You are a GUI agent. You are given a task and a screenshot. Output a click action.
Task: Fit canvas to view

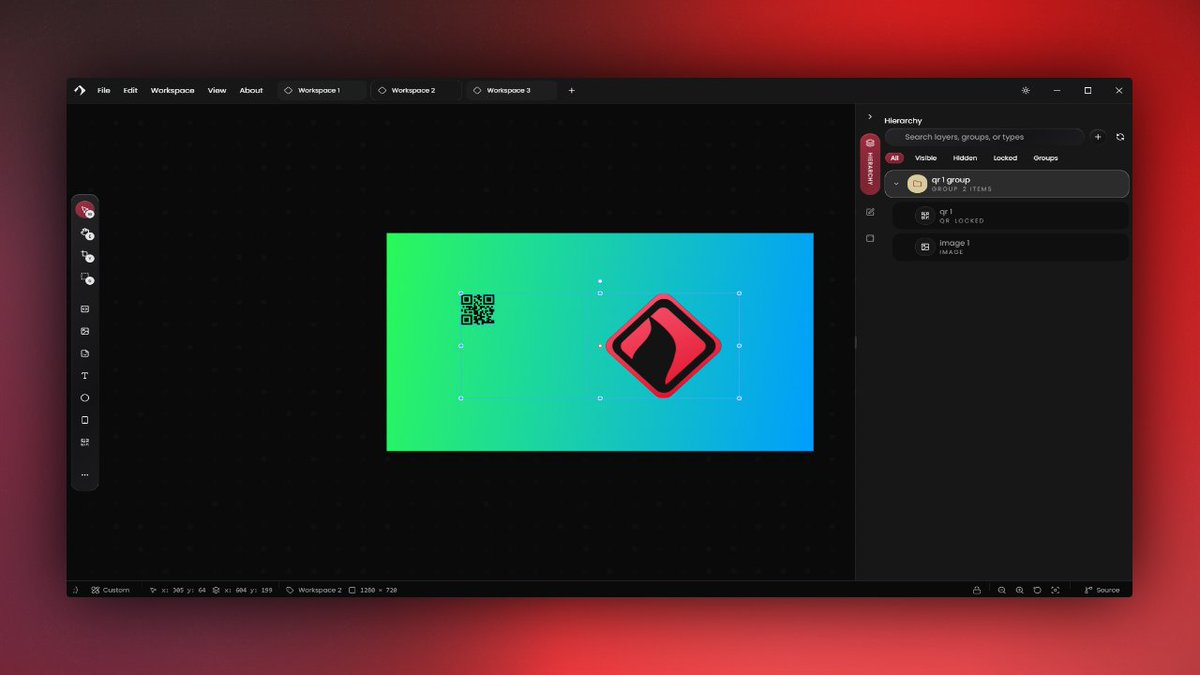tap(1055, 590)
